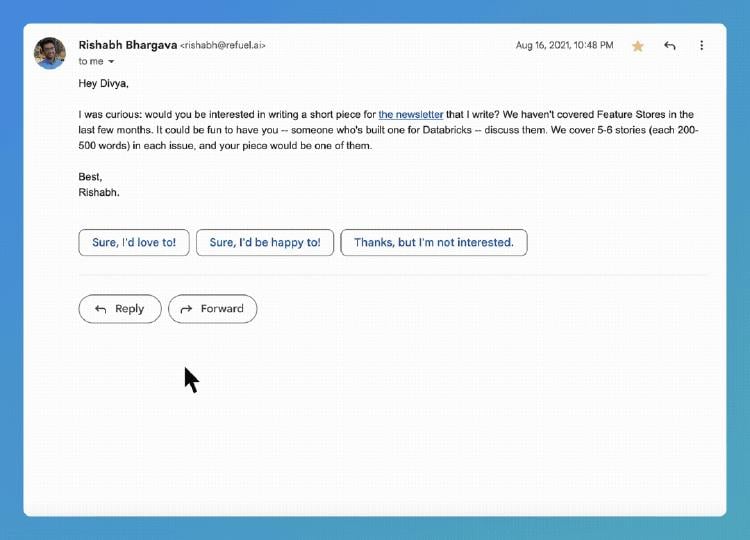Click the sender name Rishabh Bhargava
This screenshot has width=750, height=540.
click(127, 45)
